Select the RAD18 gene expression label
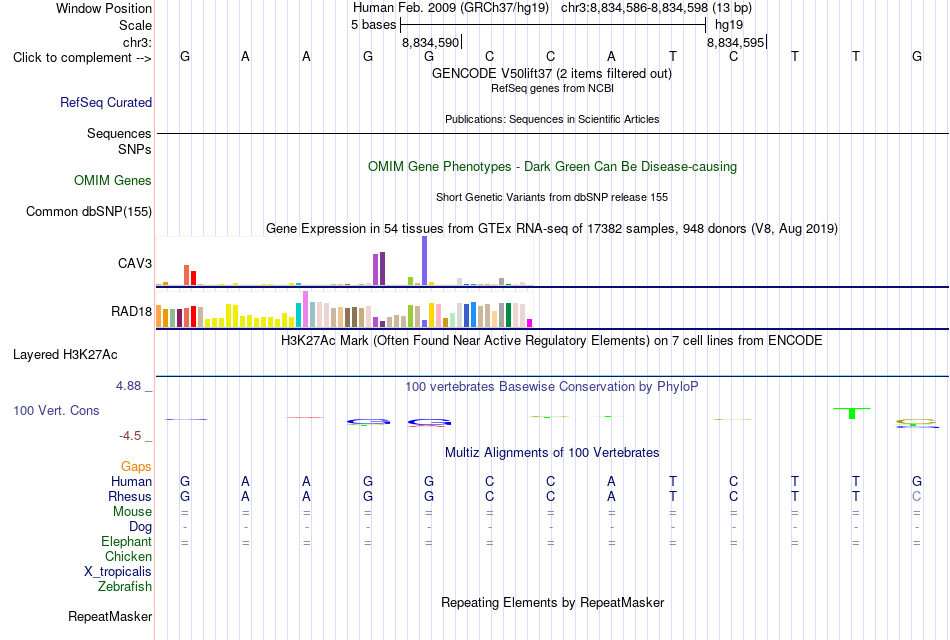950x640 pixels. click(131, 312)
